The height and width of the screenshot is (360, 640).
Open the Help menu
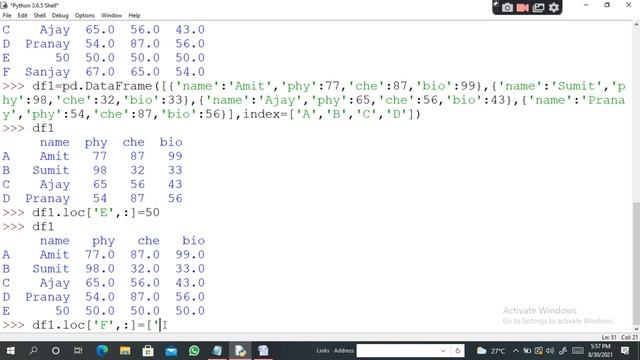tap(134, 15)
